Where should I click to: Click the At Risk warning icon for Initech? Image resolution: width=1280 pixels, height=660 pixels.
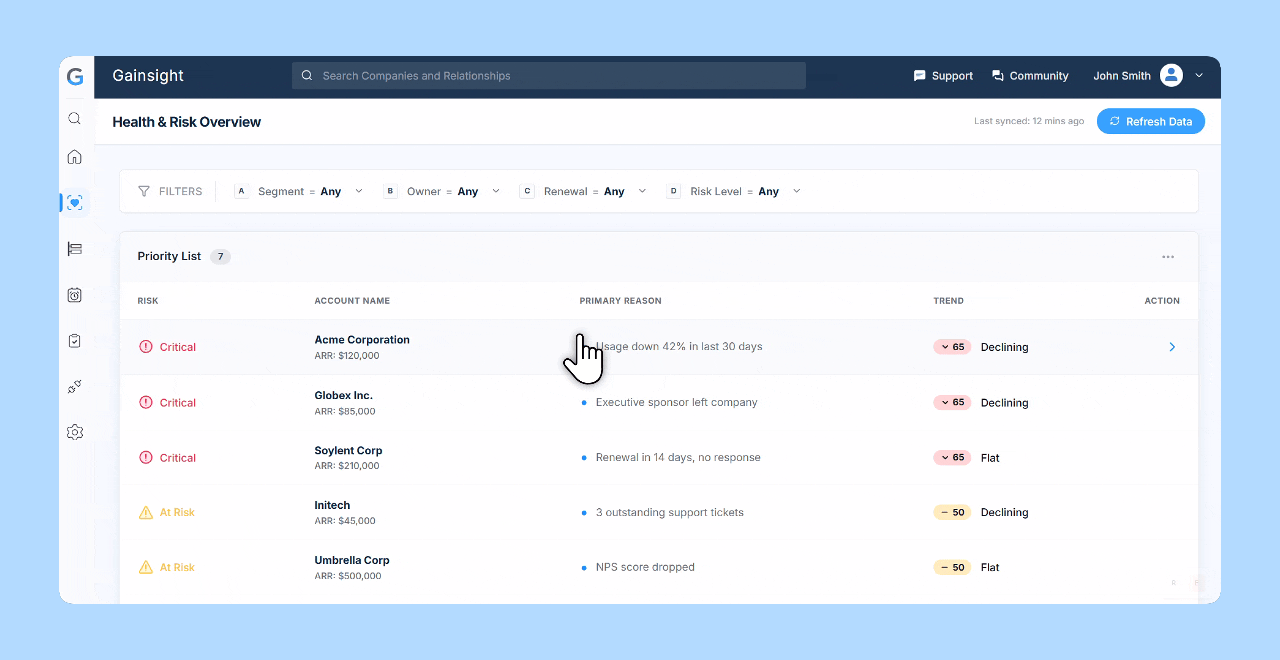pyautogui.click(x=146, y=511)
